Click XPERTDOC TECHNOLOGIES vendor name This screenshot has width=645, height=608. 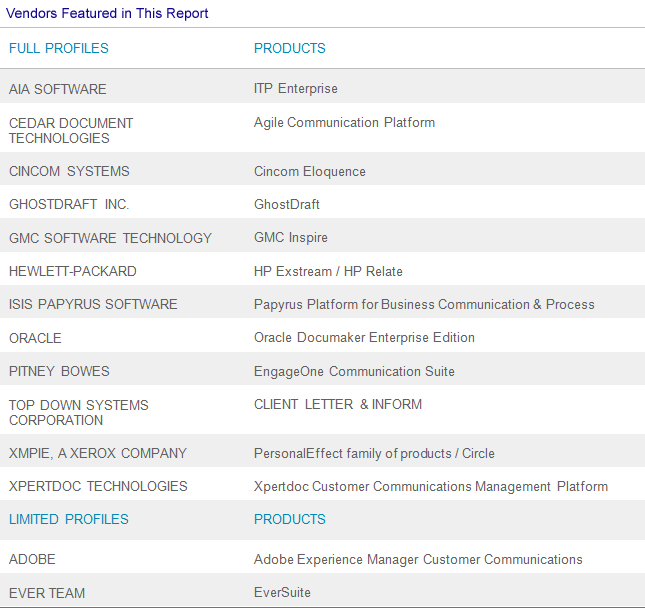pos(98,486)
